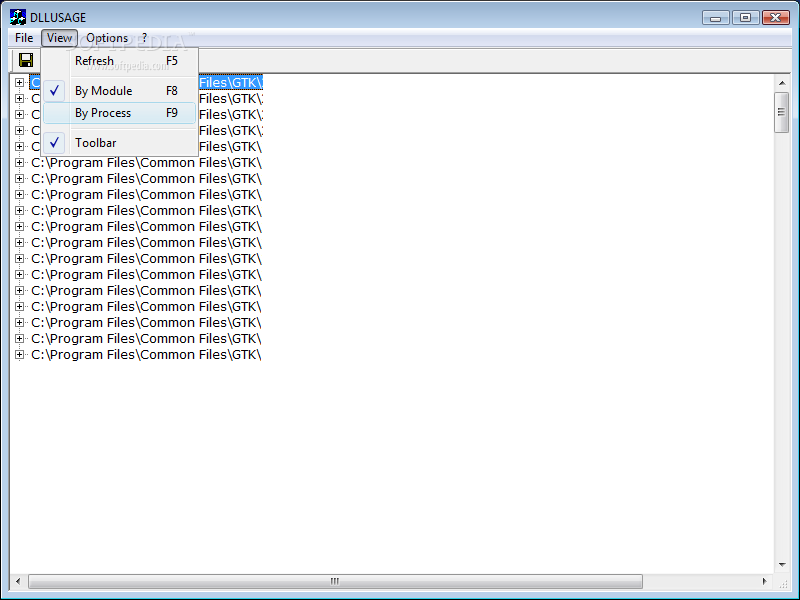Image resolution: width=800 pixels, height=600 pixels.
Task: Expand the highlighted GTK tree row
Action: tap(19, 82)
